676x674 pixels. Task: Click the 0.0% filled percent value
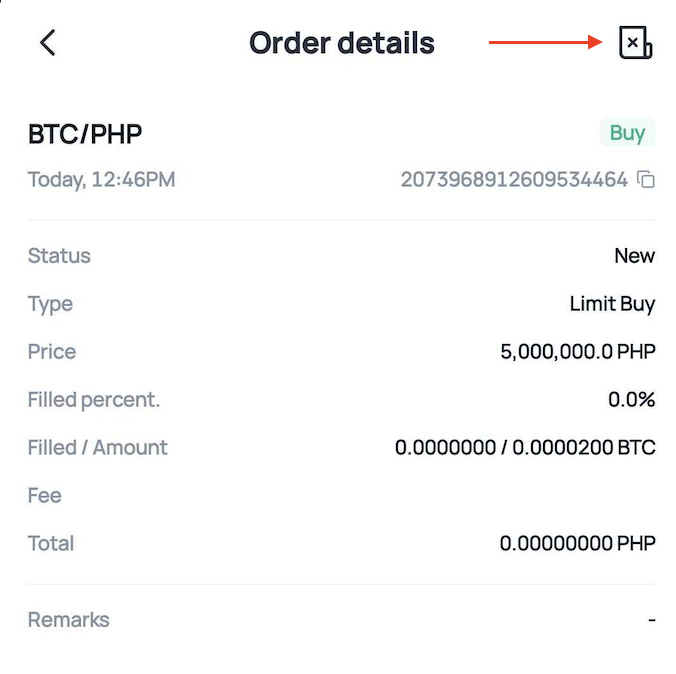coord(631,400)
